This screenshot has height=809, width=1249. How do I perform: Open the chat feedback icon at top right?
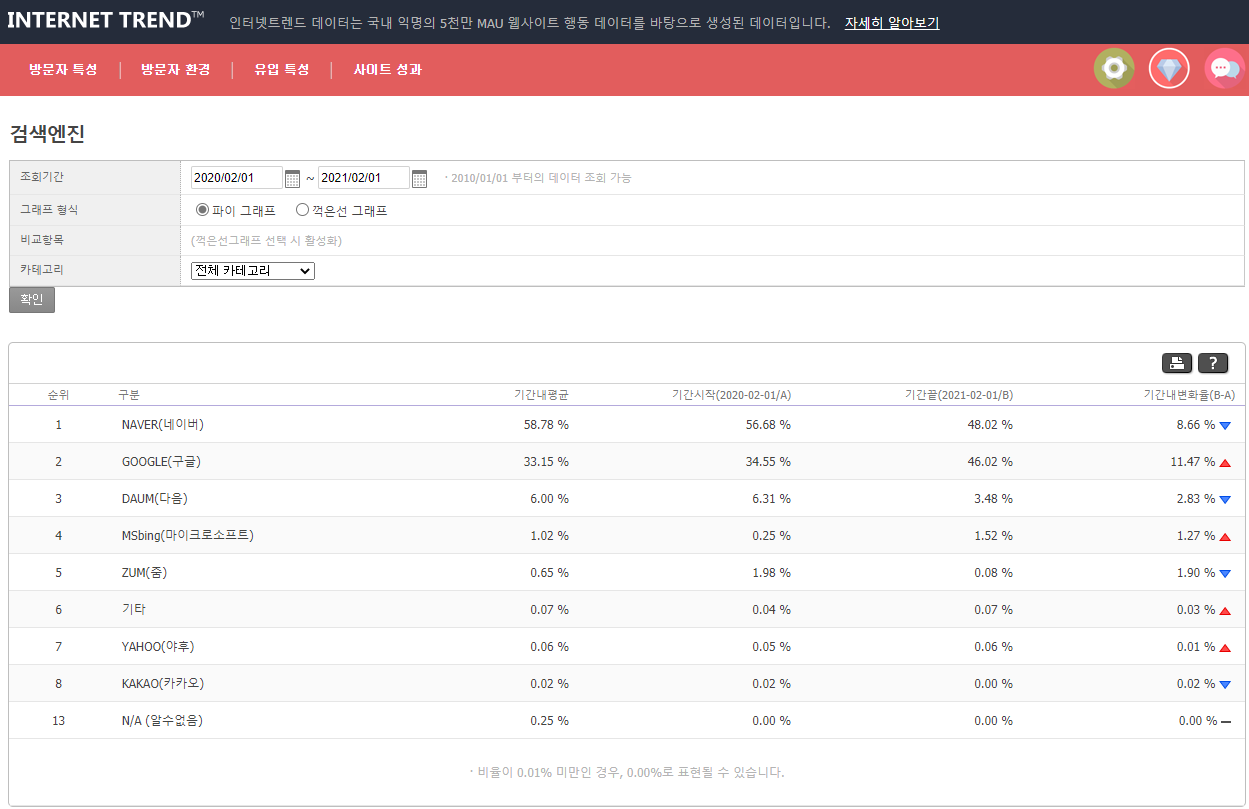pos(1223,68)
